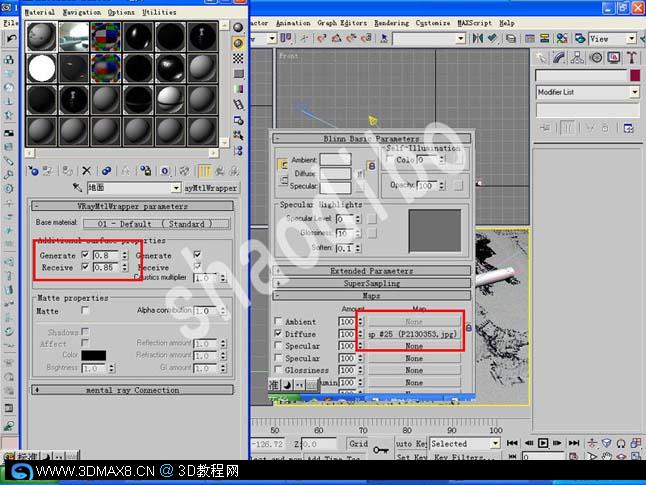Toggle first Specular map checkbox in Maps
The width and height of the screenshot is (646, 485).
279,345
